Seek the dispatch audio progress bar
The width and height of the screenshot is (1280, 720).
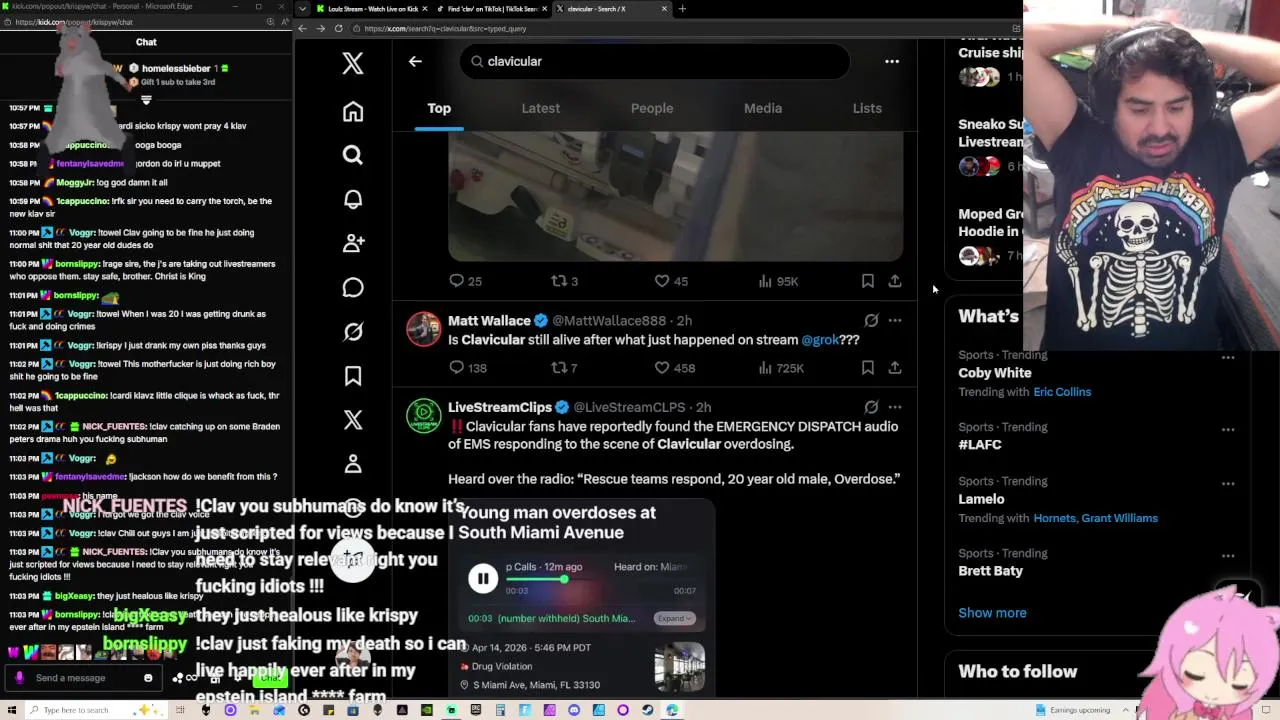602,579
